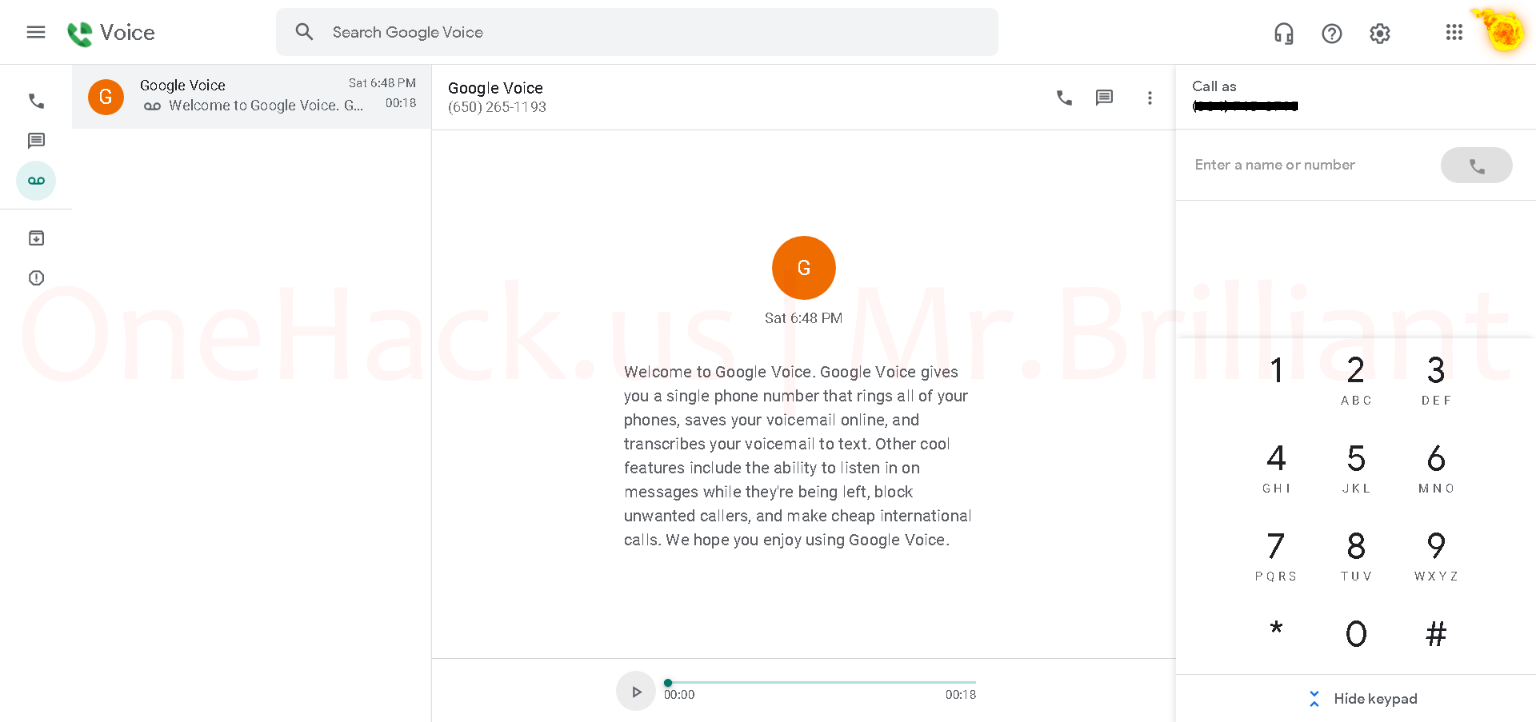Open the Help question mark icon

[x=1332, y=33]
